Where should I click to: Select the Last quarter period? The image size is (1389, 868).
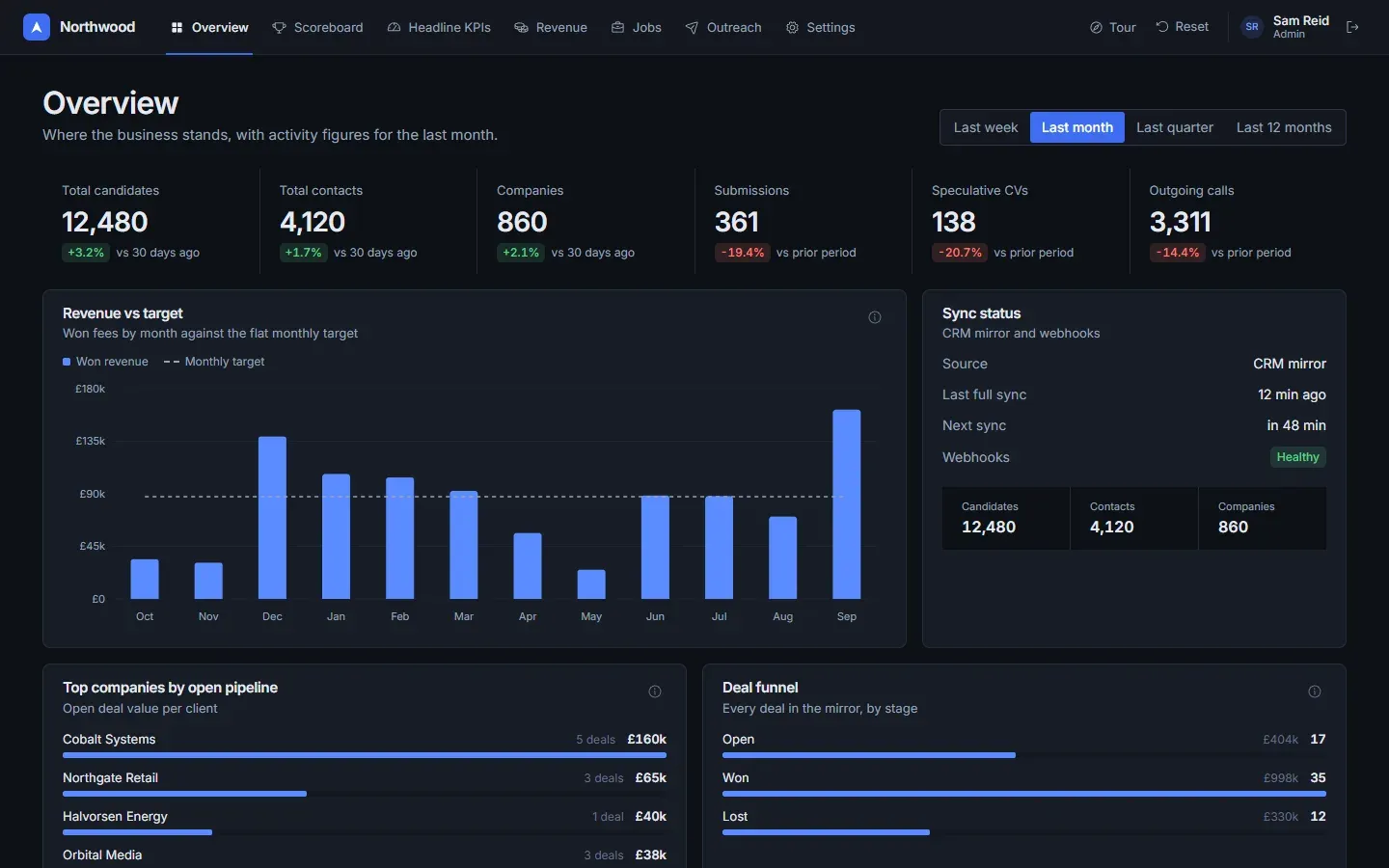coord(1175,127)
